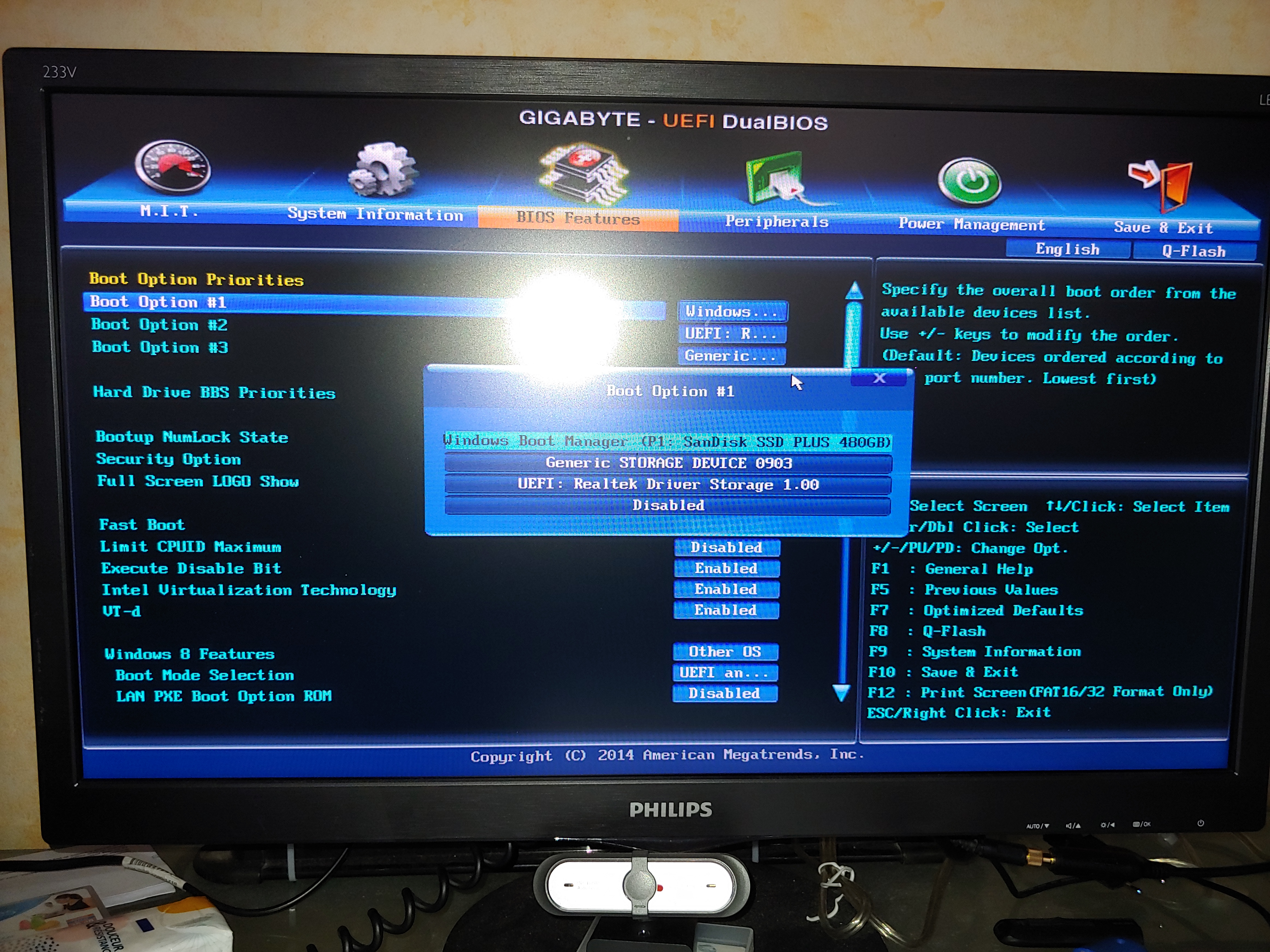Select the Security Option setting
This screenshot has height=952, width=1270.
[x=168, y=459]
